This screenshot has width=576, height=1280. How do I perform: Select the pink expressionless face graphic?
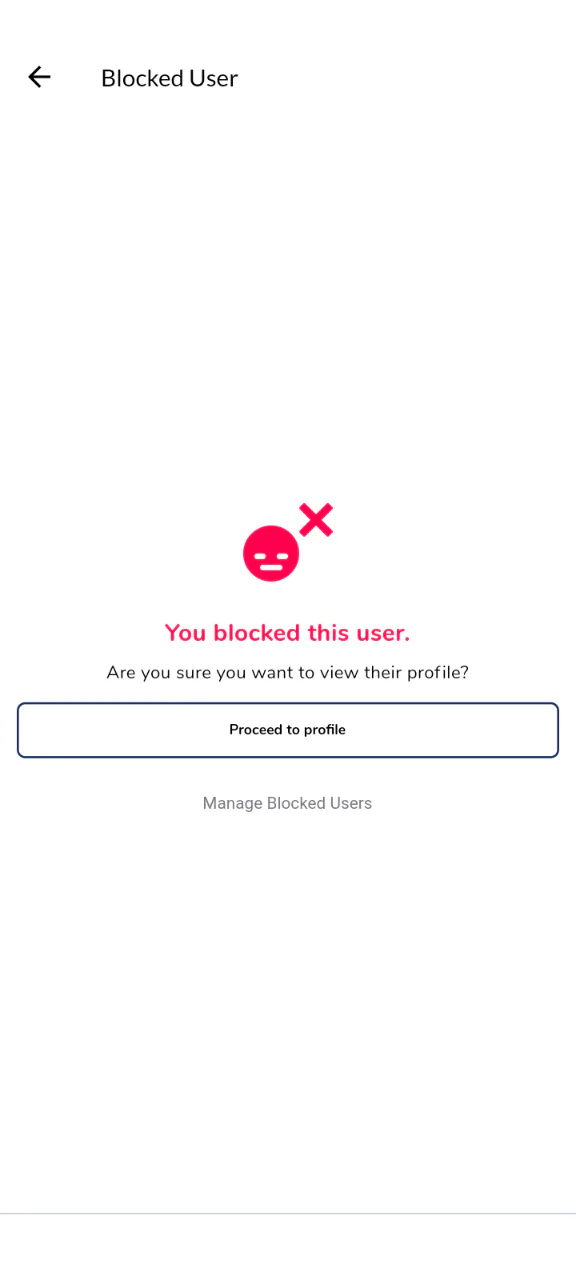click(271, 553)
